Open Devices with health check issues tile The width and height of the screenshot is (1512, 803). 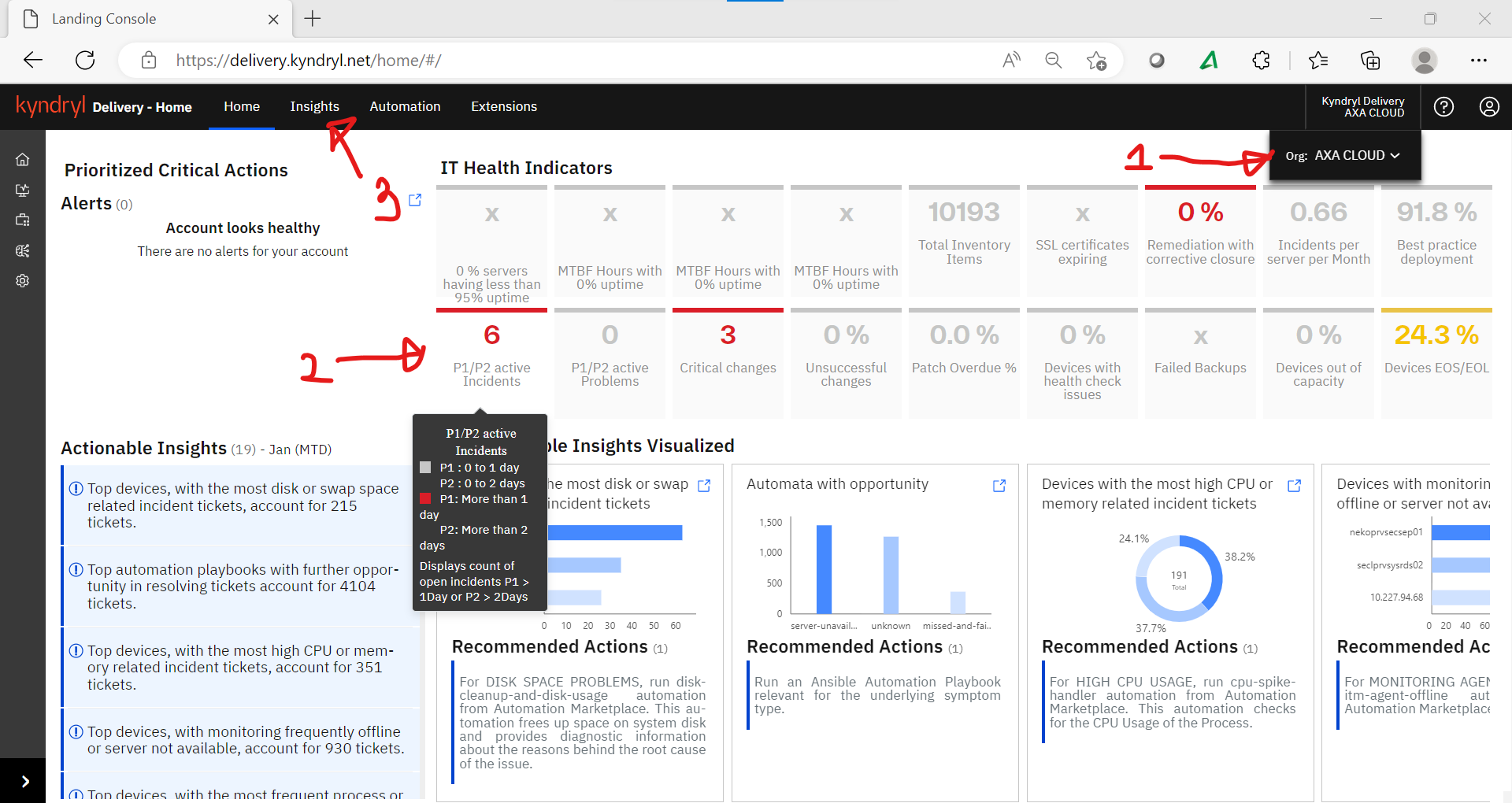point(1082,363)
